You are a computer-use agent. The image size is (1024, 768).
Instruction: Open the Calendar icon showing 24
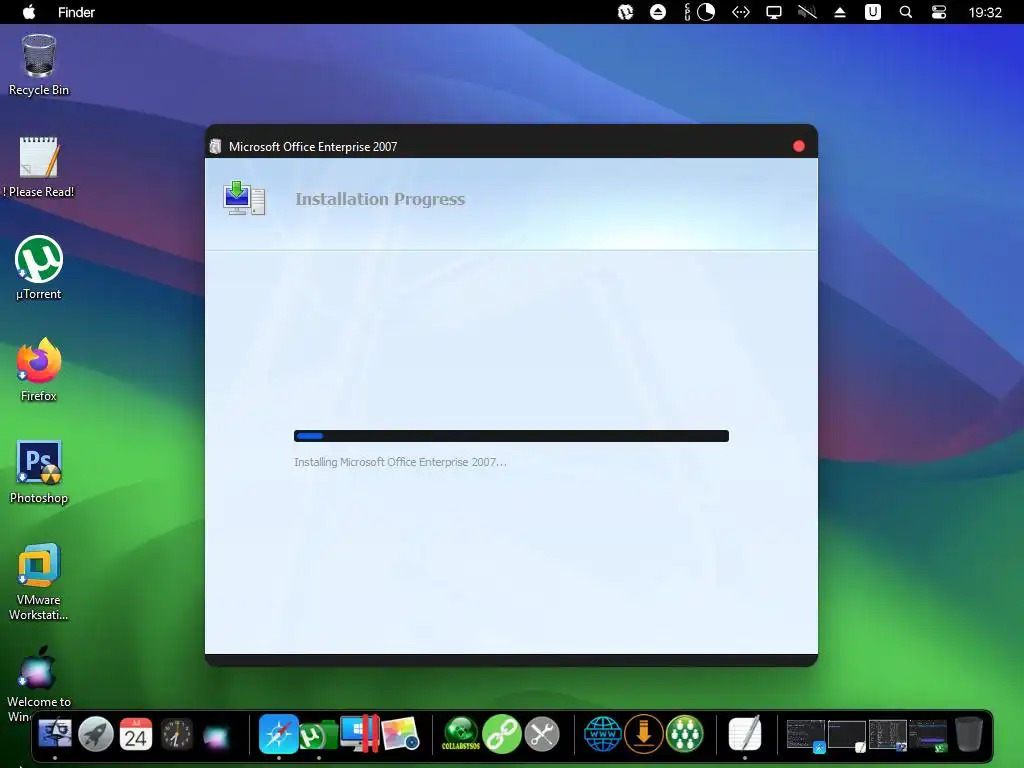click(x=136, y=734)
